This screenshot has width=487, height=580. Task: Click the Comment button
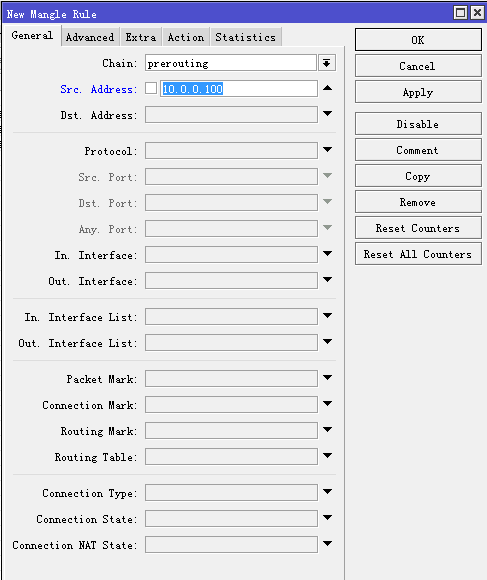point(418,150)
